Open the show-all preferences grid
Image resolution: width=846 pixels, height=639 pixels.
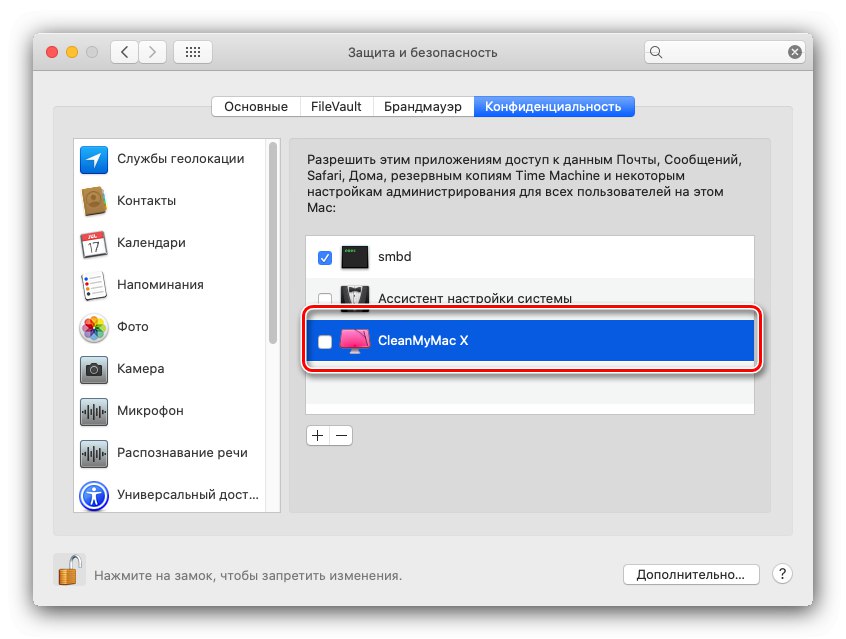pyautogui.click(x=192, y=52)
